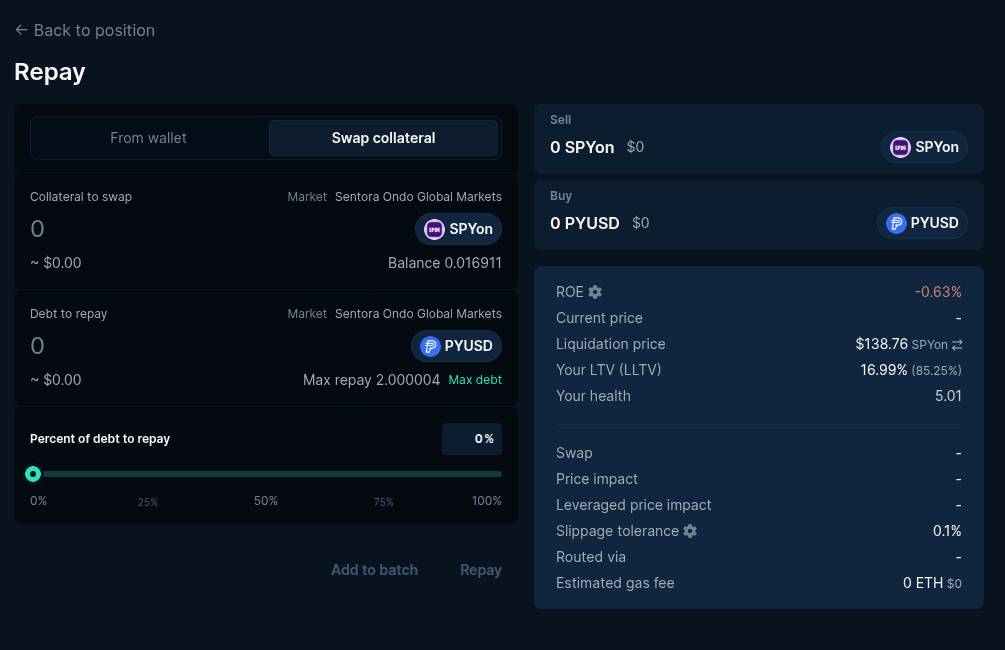Click Back to position link

tap(94, 30)
